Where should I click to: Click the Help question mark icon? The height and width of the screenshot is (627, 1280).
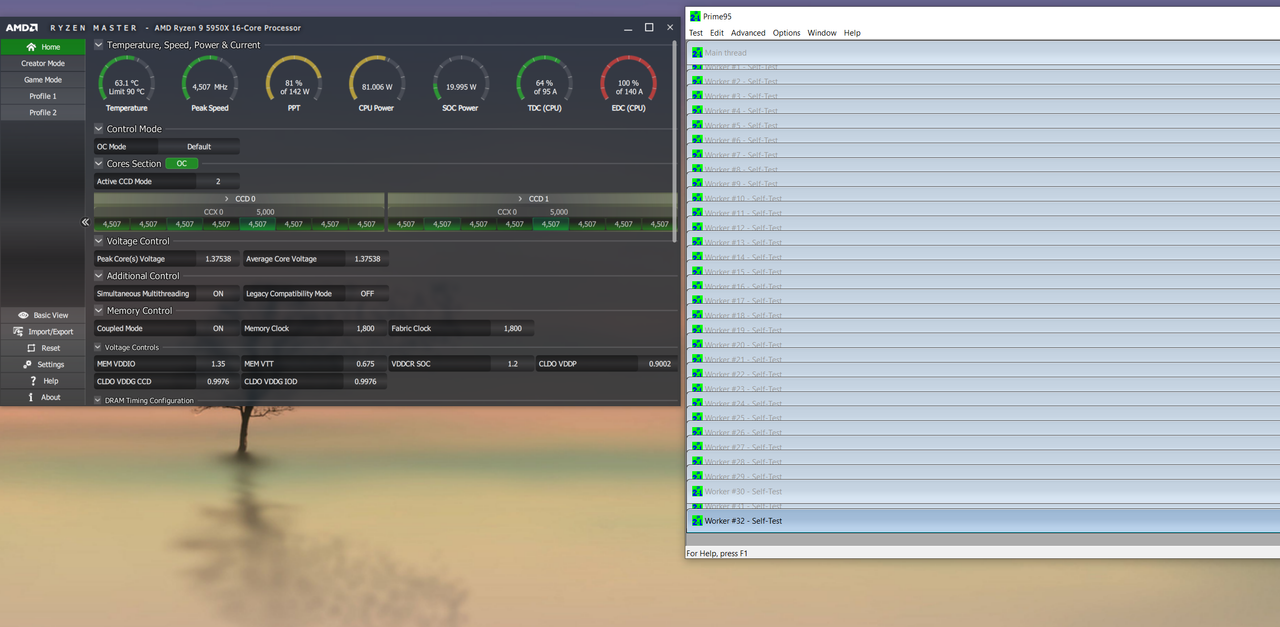click(x=33, y=381)
